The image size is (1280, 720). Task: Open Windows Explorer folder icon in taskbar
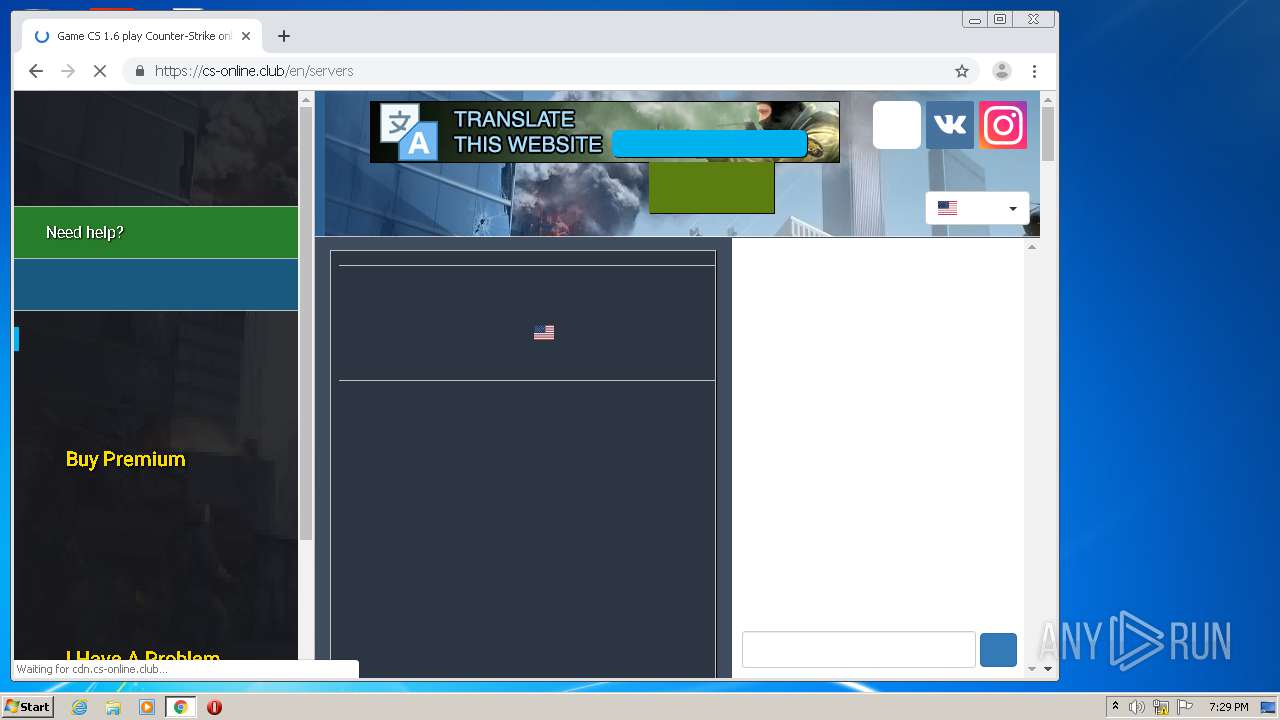coord(113,707)
